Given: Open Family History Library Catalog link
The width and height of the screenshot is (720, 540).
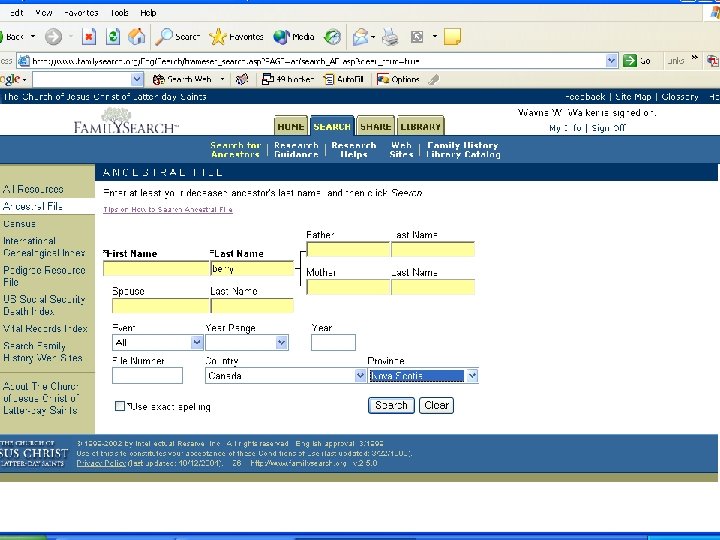Looking at the screenshot, I should (x=463, y=150).
